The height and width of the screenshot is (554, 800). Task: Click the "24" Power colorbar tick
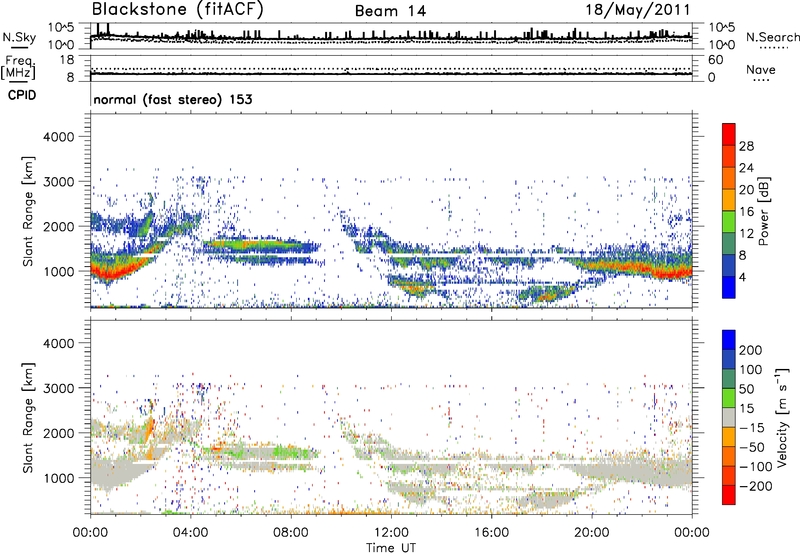click(746, 168)
